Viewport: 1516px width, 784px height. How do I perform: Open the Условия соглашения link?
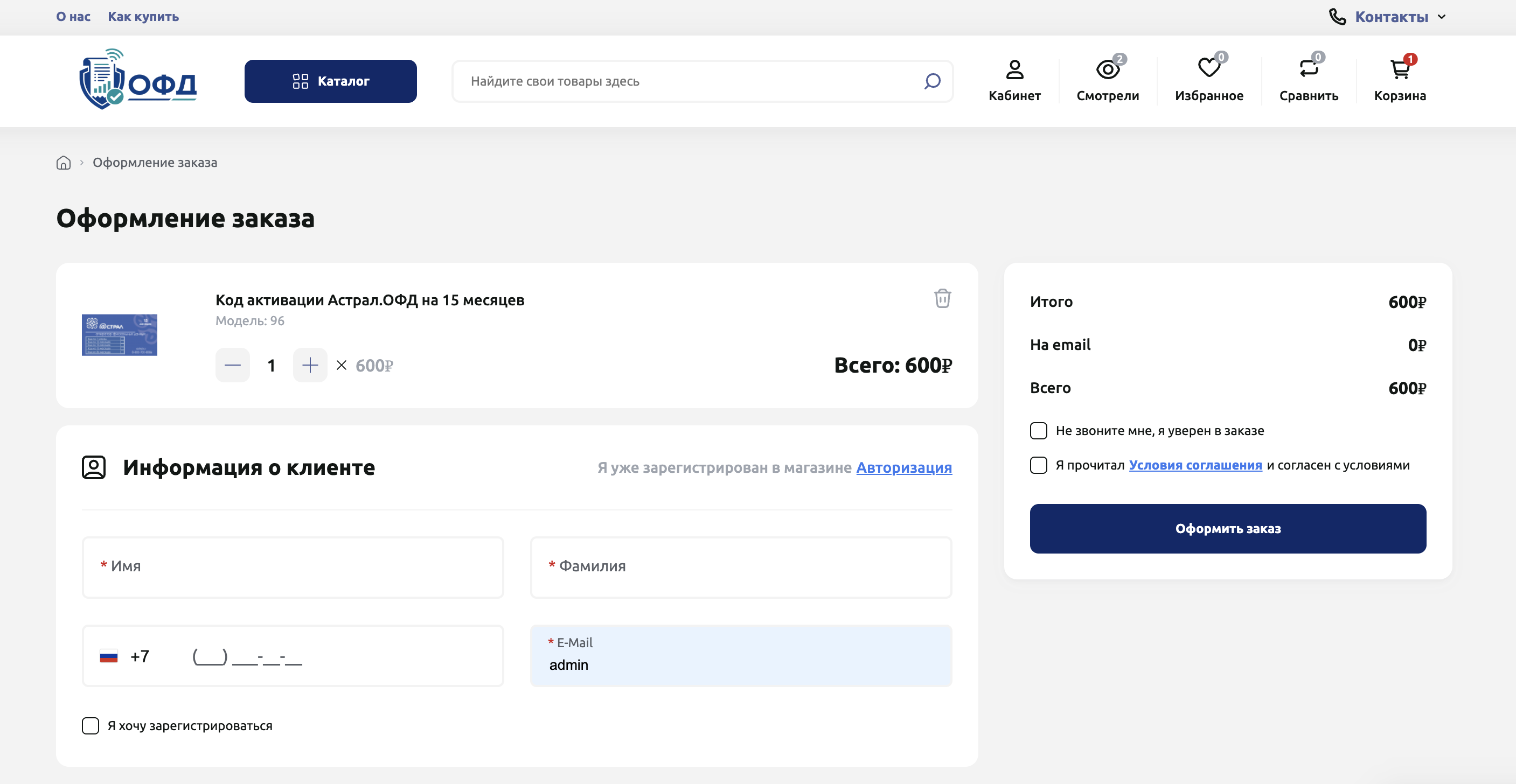click(1195, 465)
